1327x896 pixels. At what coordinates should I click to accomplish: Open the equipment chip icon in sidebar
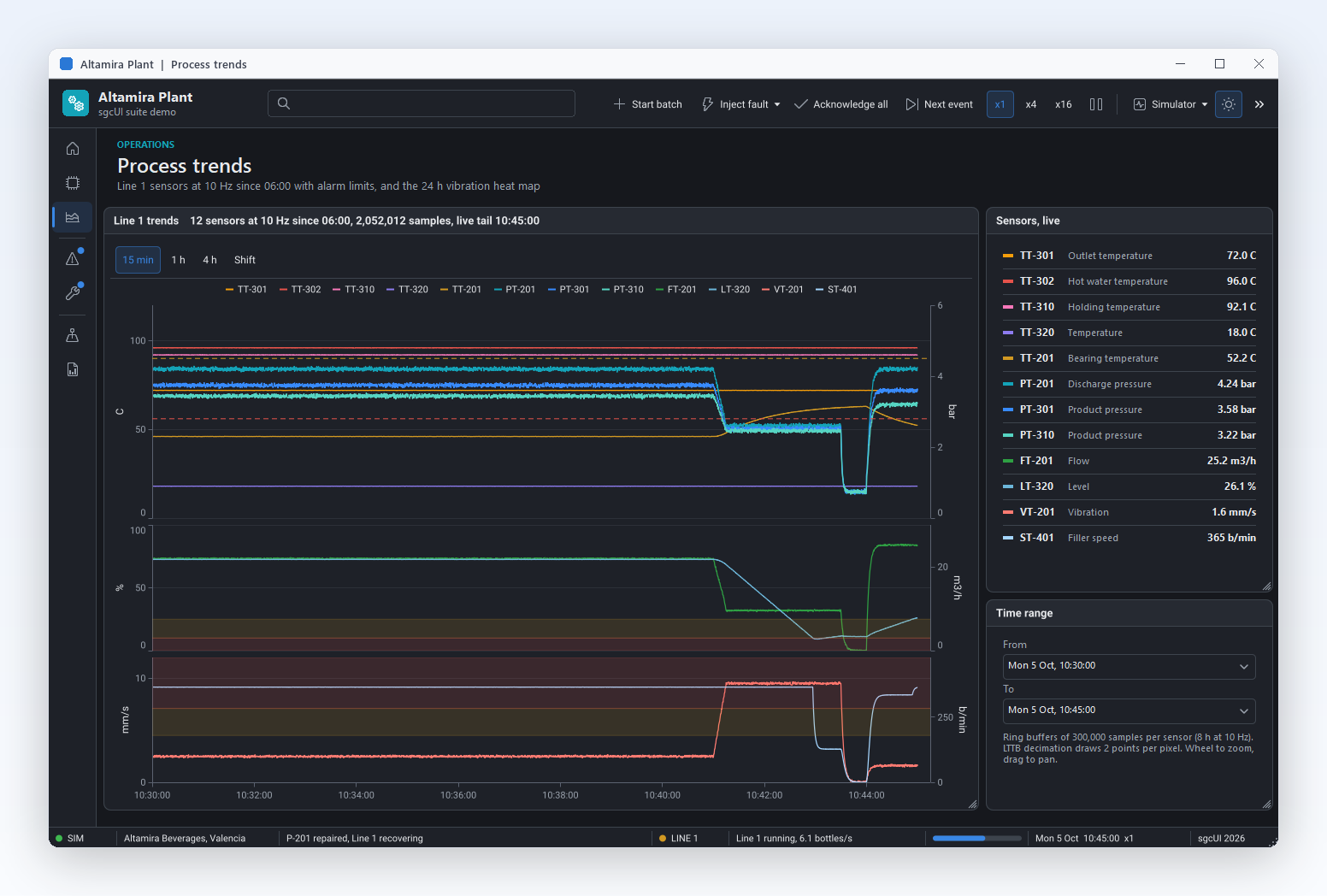point(73,183)
